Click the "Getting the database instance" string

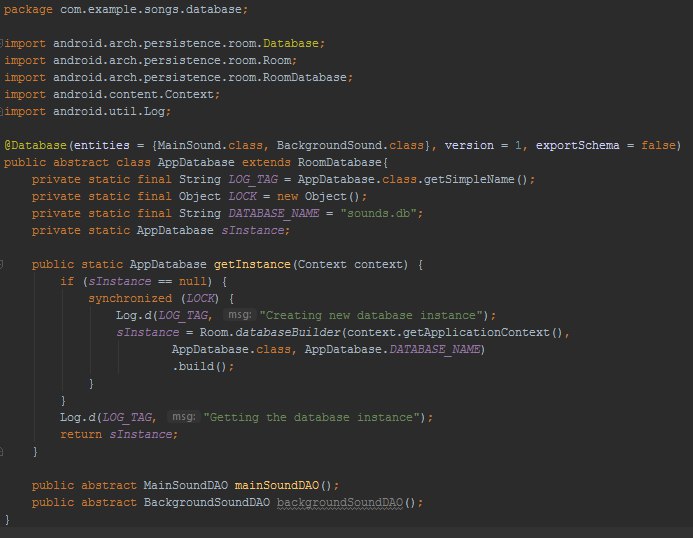coord(312,417)
